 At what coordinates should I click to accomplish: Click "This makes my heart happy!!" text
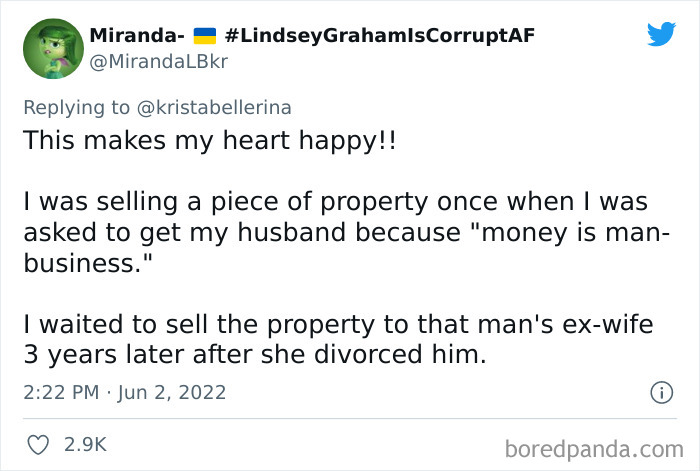click(210, 140)
